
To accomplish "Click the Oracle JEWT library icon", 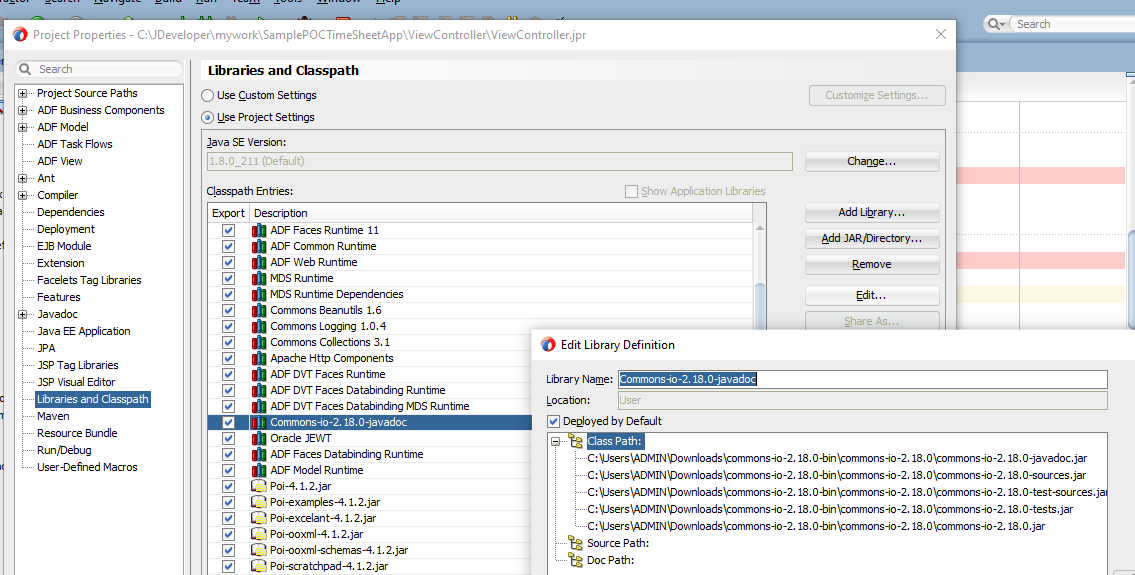I will coord(259,438).
